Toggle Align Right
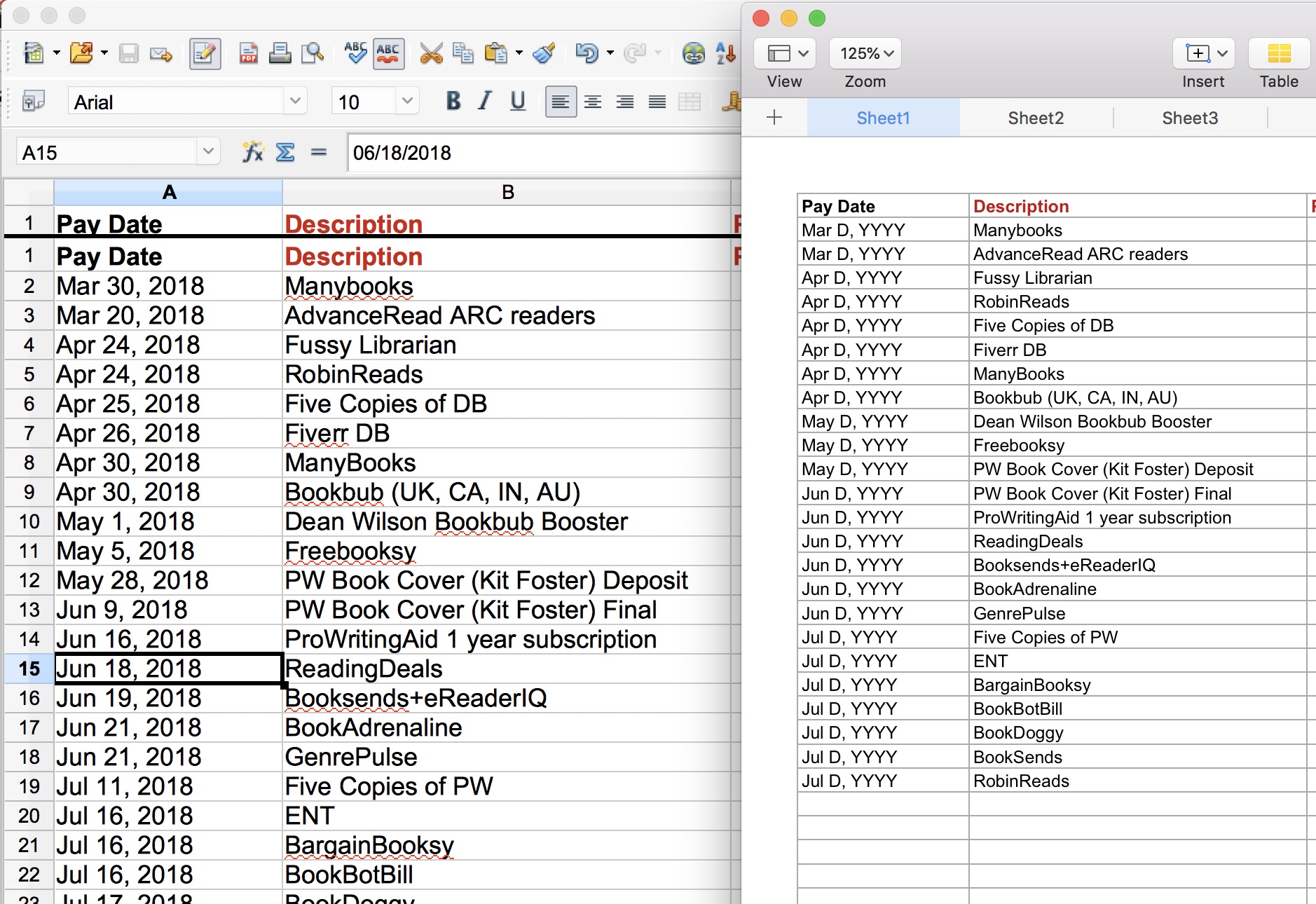The width and height of the screenshot is (1316, 904). (x=625, y=102)
